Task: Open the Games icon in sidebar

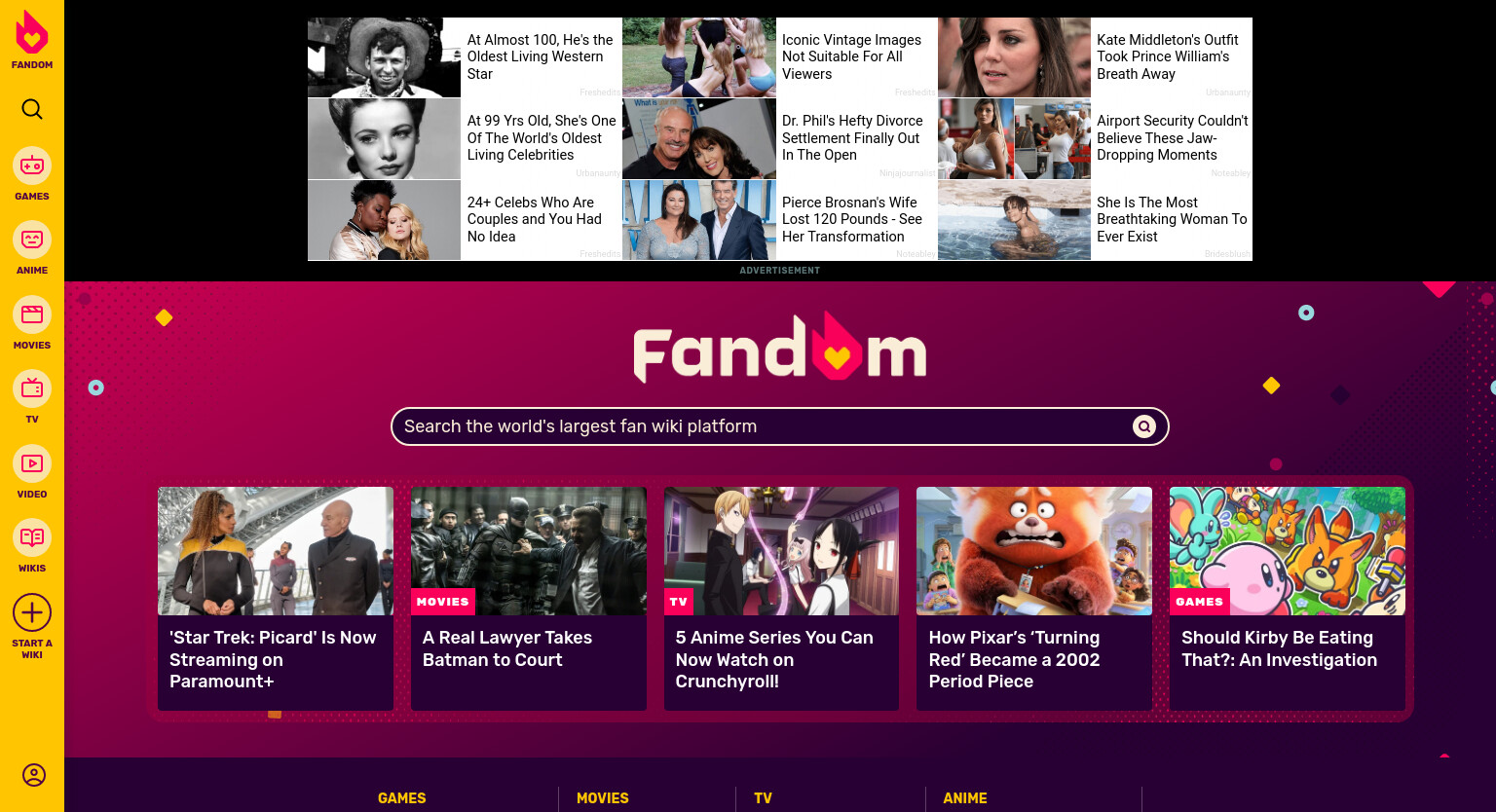Action: (x=32, y=166)
